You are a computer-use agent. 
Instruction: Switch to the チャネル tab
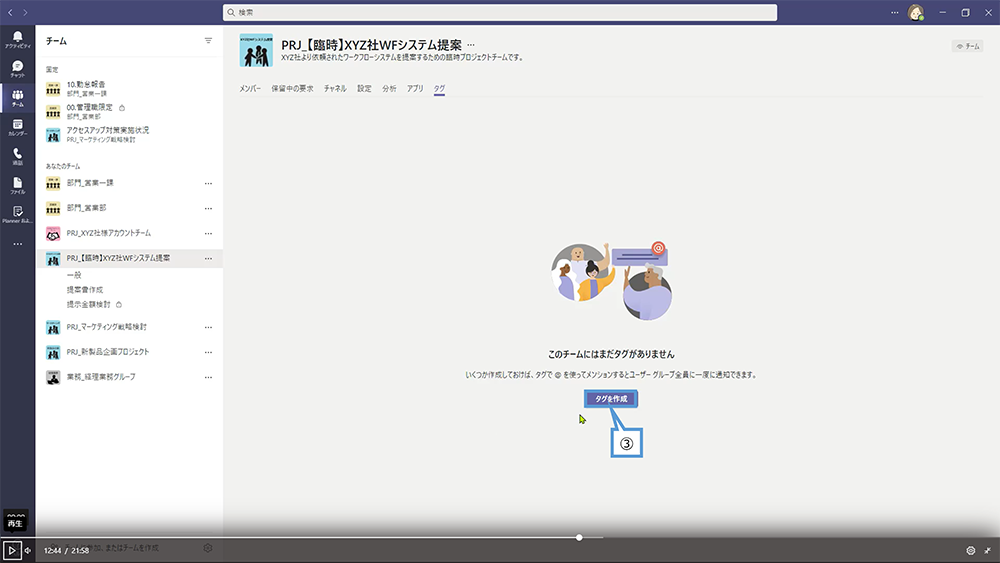335,89
